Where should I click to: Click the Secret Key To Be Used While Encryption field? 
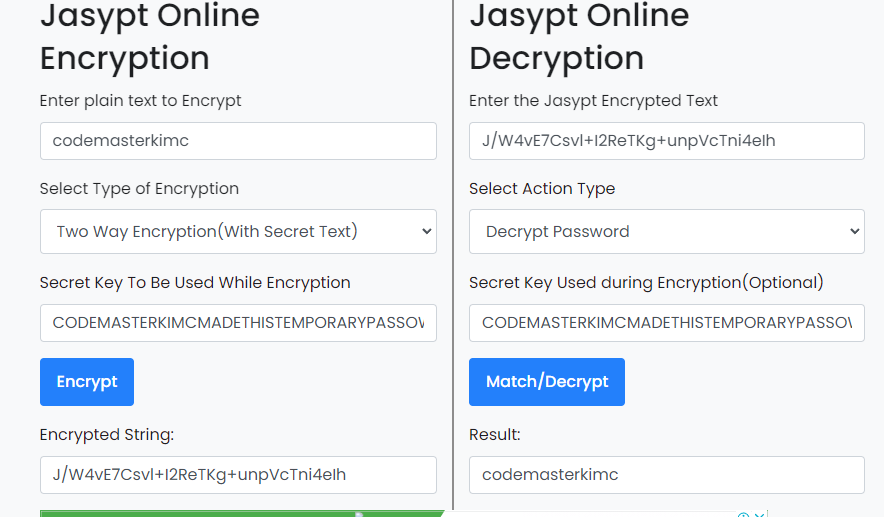click(238, 323)
